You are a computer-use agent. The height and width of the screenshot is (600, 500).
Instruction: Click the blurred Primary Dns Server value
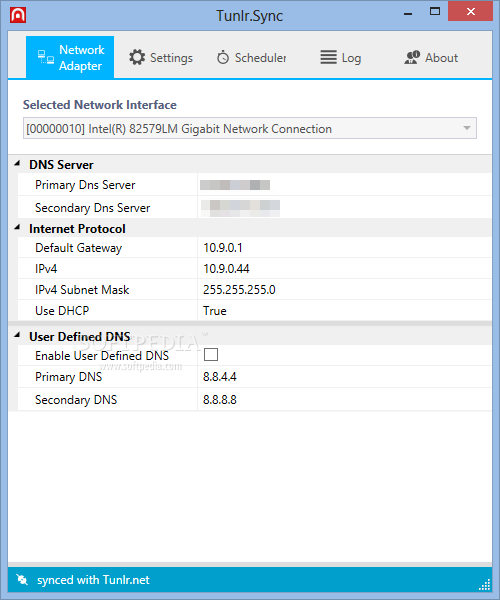(x=235, y=185)
